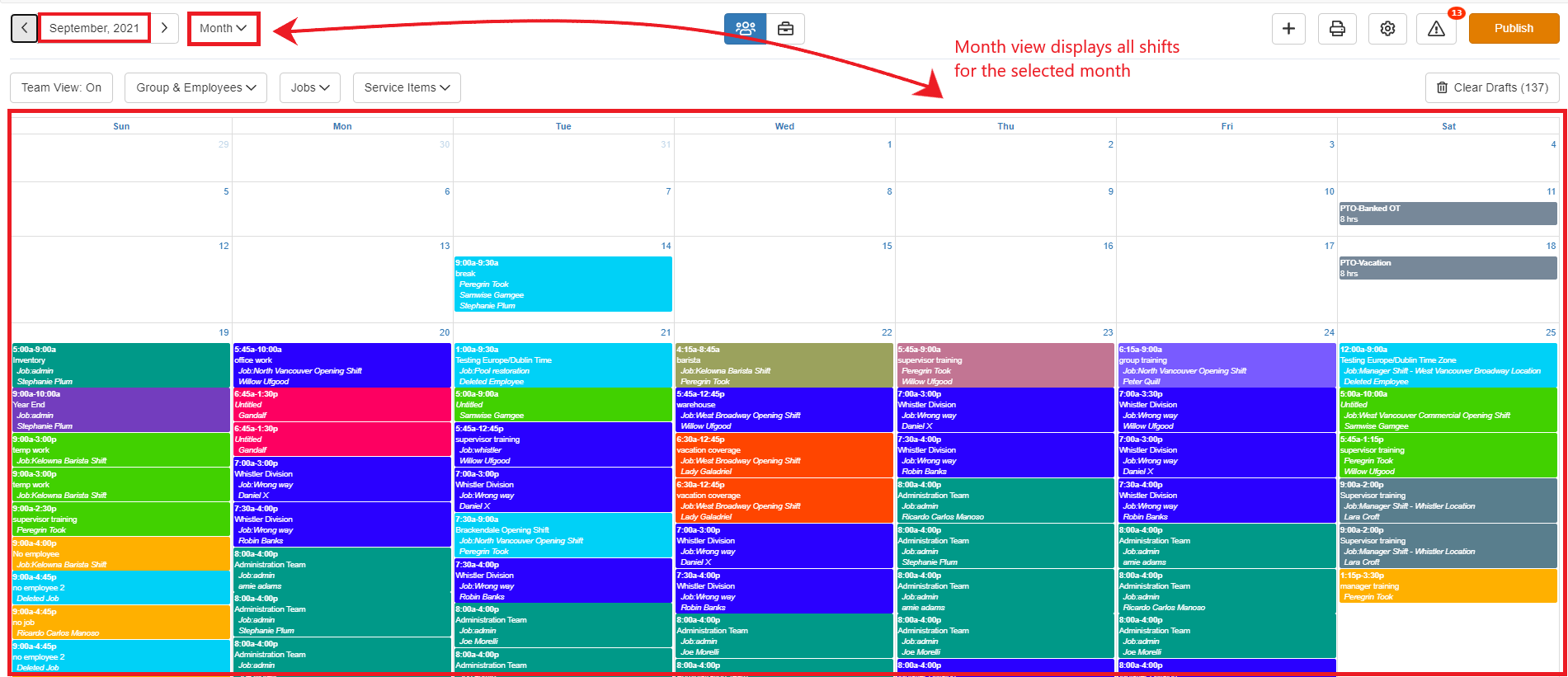Expand the Service Items dropdown
The width and height of the screenshot is (1568, 677).
click(407, 87)
